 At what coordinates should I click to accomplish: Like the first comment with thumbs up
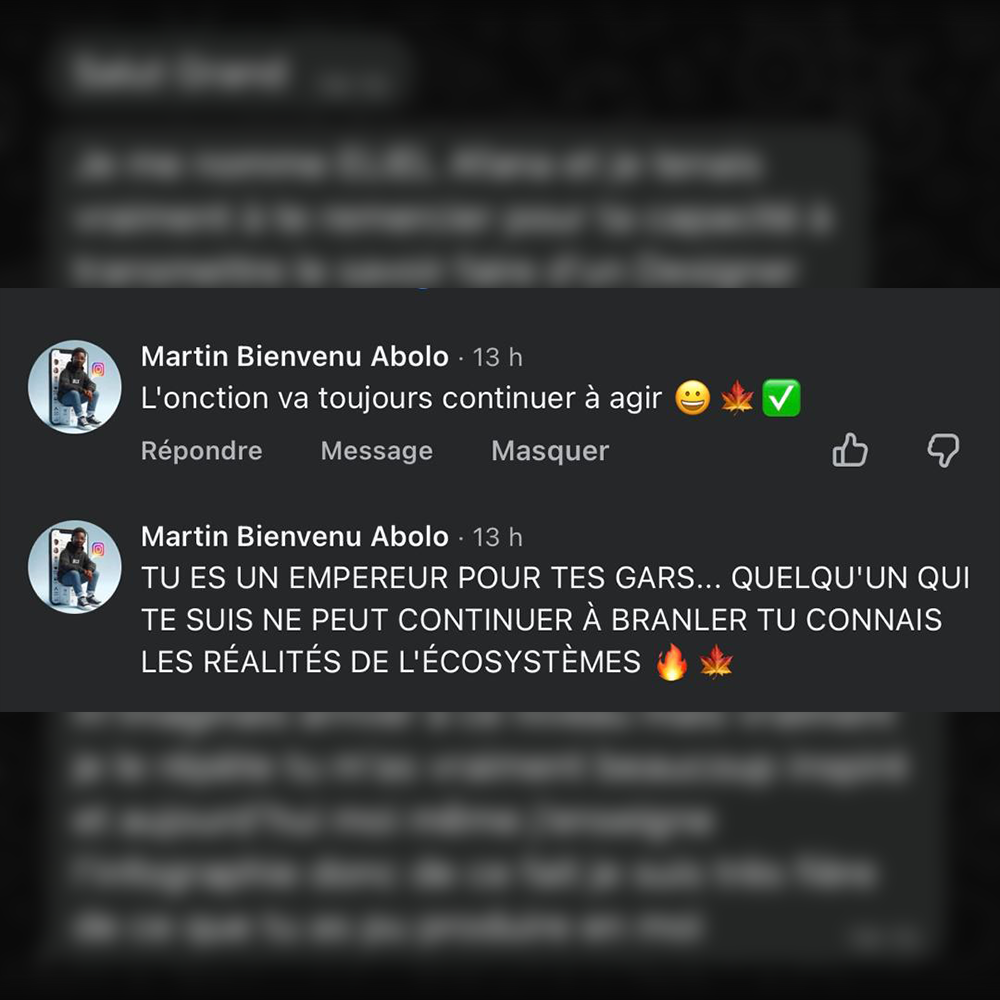(849, 450)
